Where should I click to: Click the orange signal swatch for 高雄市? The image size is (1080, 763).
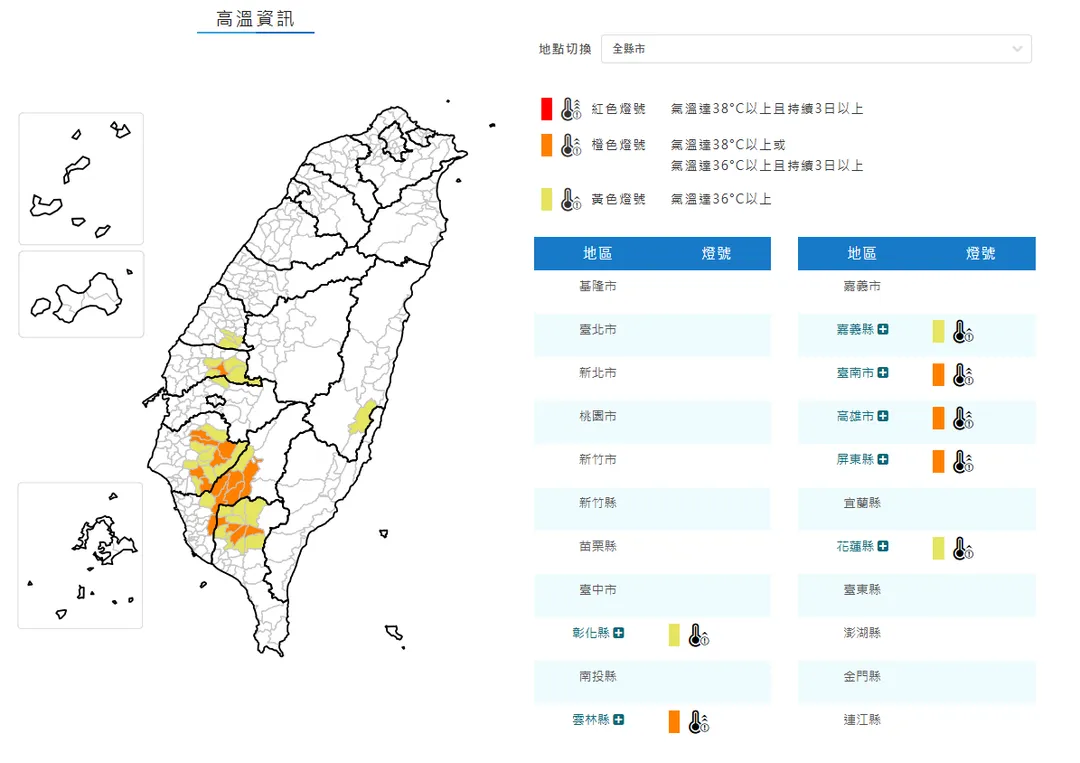tap(938, 418)
